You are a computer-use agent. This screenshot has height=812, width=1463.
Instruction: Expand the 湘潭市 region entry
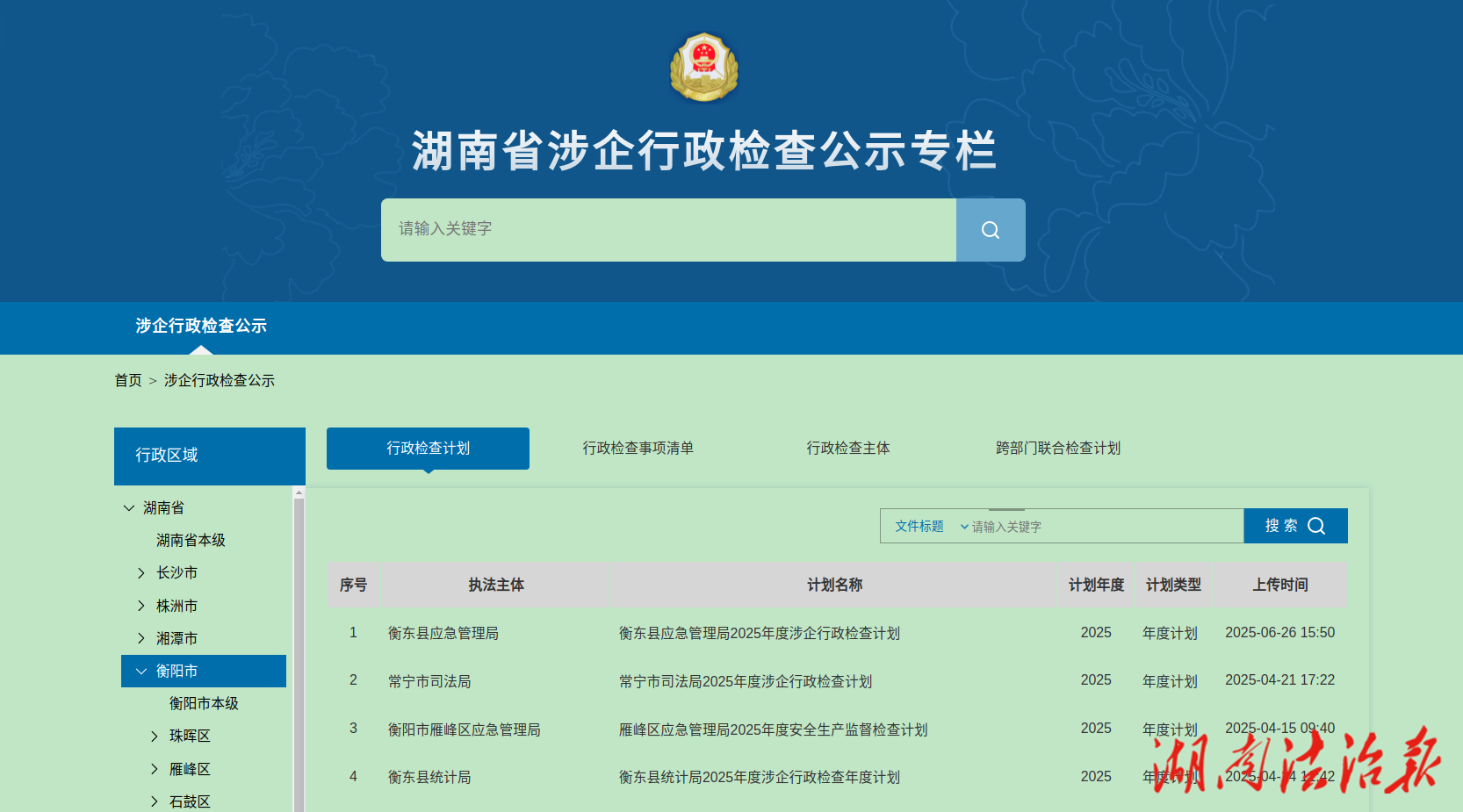[142, 637]
